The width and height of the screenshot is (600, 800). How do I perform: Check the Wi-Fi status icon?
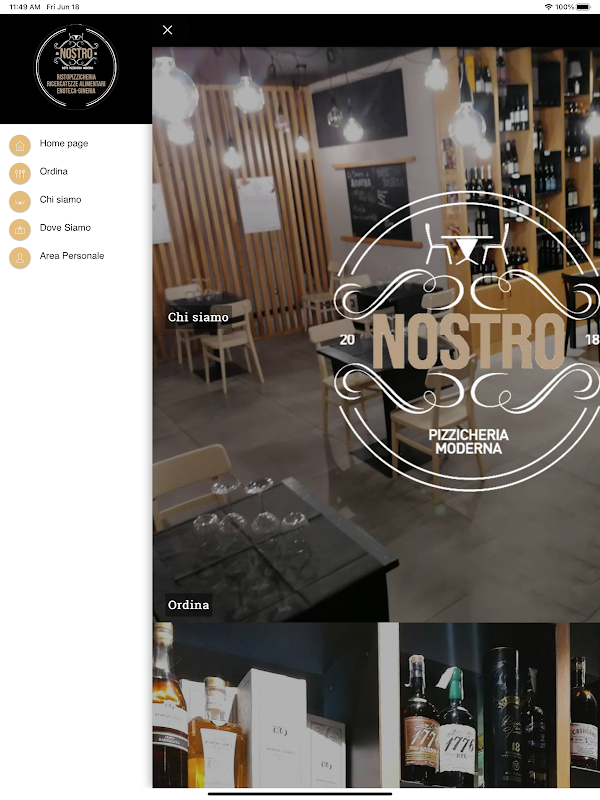coord(548,7)
